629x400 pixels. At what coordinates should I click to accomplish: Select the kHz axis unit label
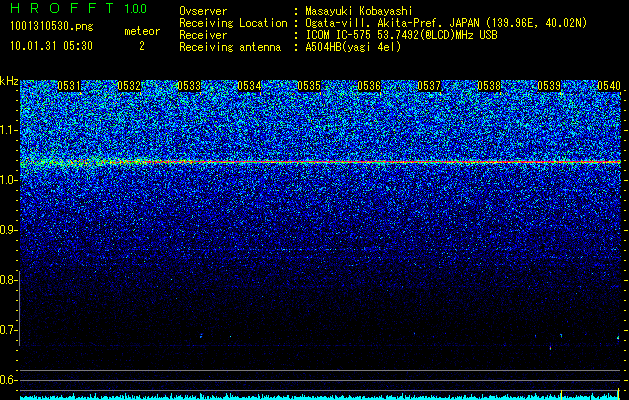coord(9,81)
